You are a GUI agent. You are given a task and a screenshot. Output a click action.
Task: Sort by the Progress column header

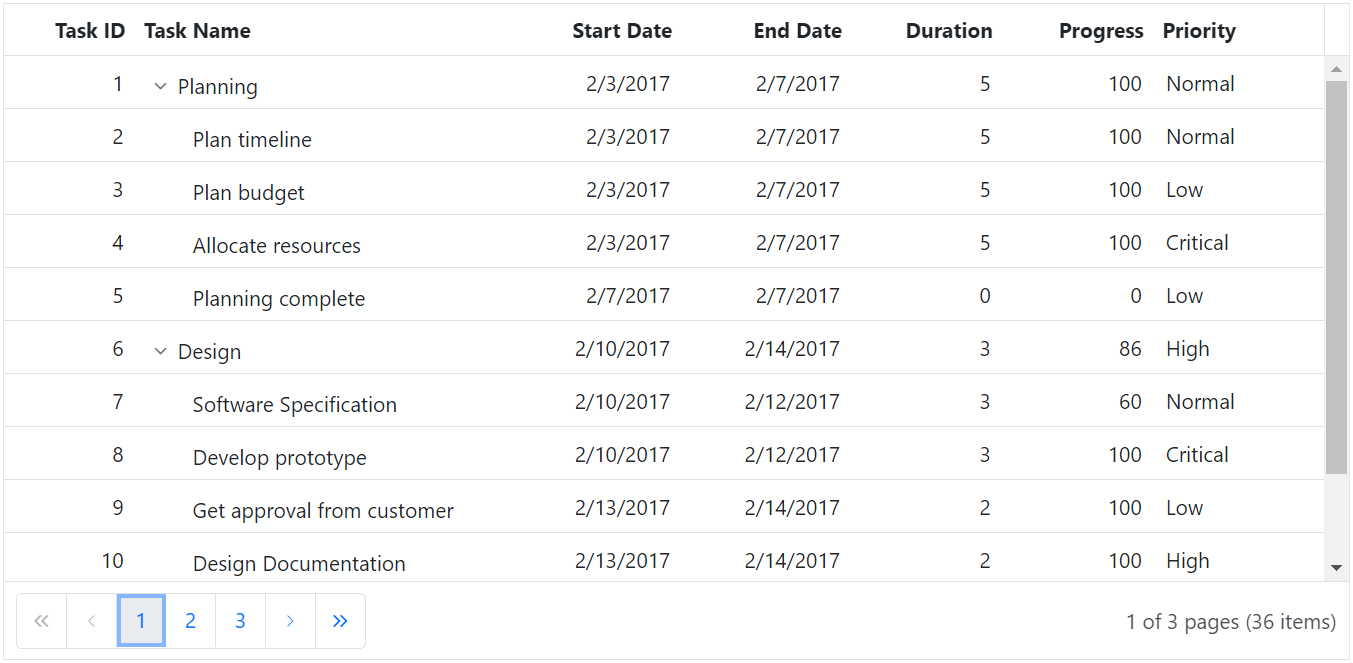[1100, 30]
